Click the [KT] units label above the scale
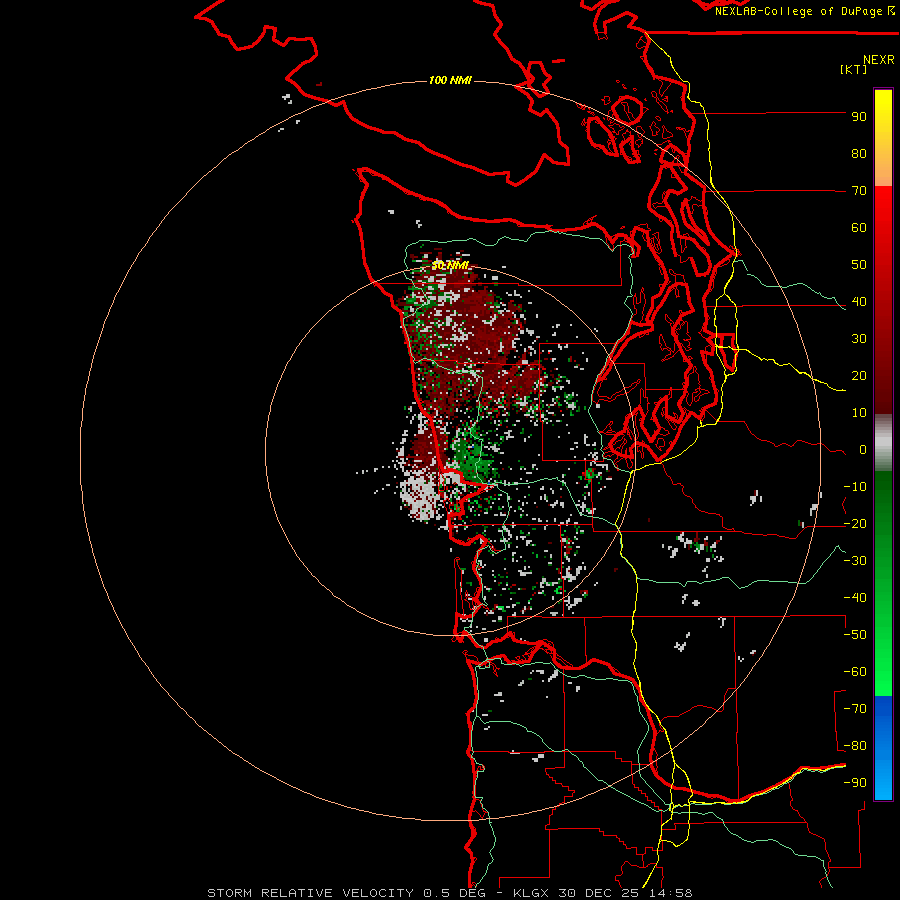 click(854, 69)
